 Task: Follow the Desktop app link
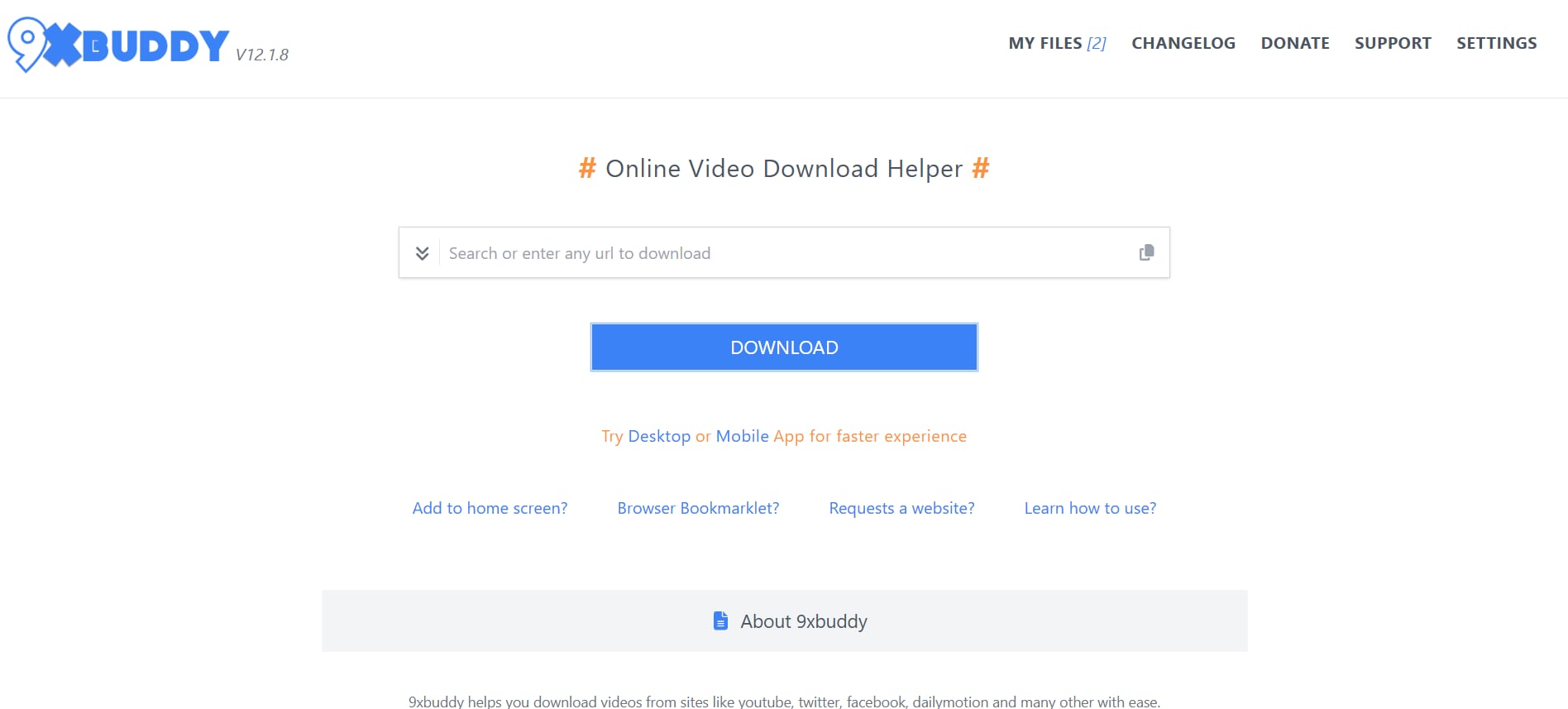[x=659, y=436]
